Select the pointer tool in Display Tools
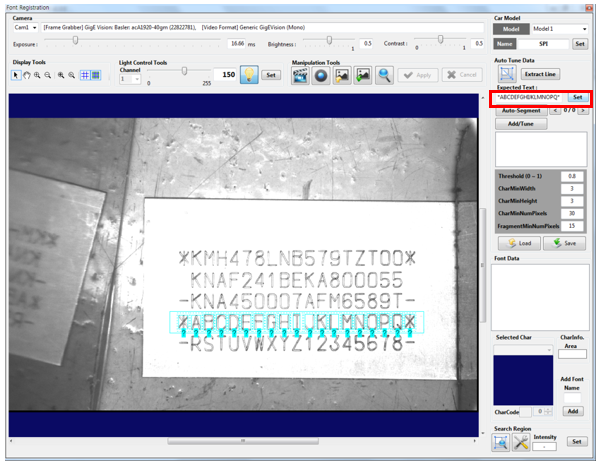The image size is (603, 466). click(17, 76)
